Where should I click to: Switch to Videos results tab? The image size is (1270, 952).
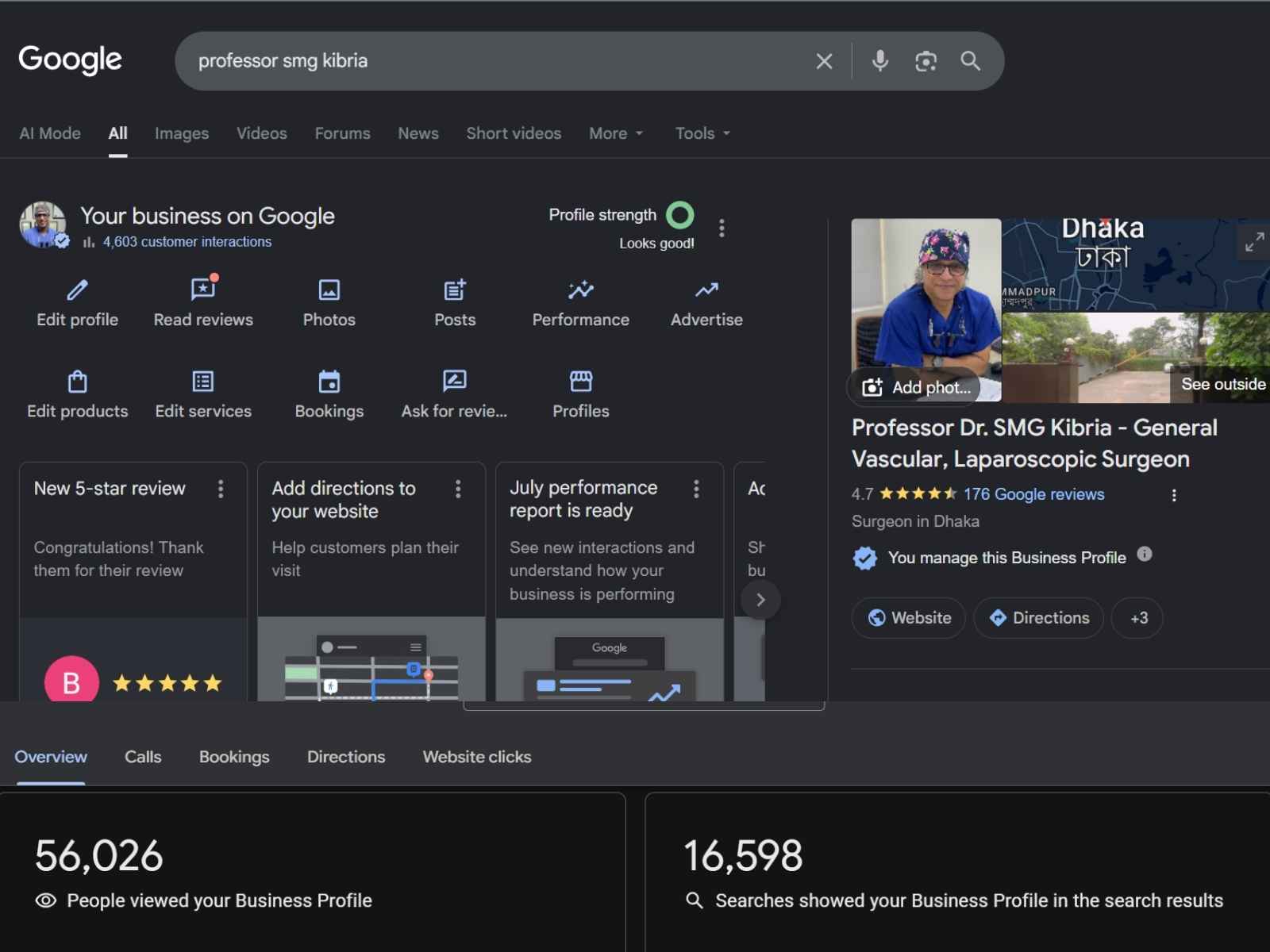tap(262, 133)
